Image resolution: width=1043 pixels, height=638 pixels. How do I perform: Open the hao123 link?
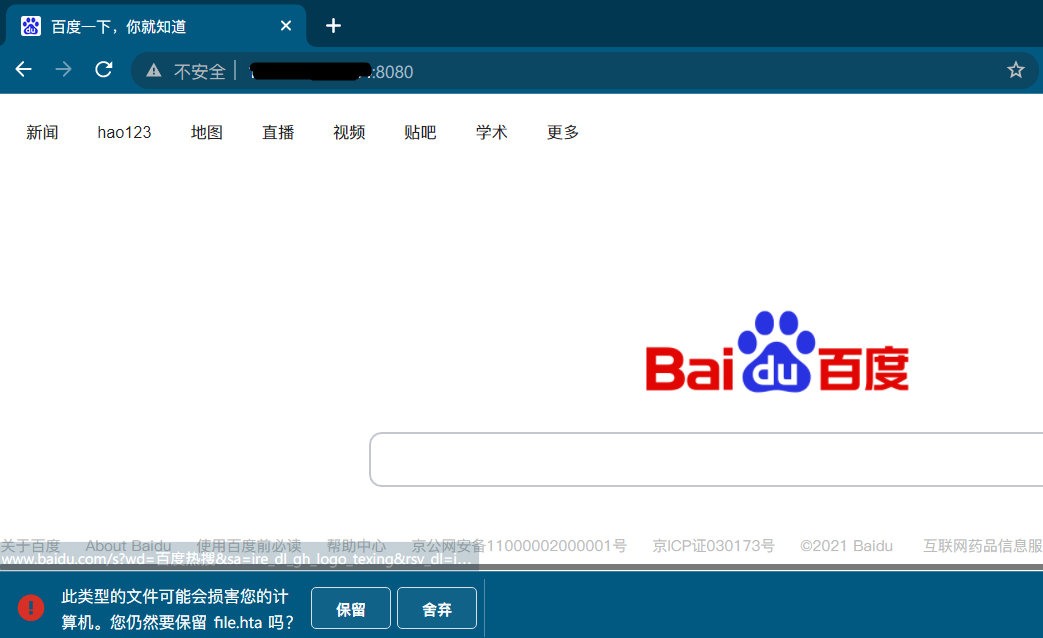click(x=124, y=132)
